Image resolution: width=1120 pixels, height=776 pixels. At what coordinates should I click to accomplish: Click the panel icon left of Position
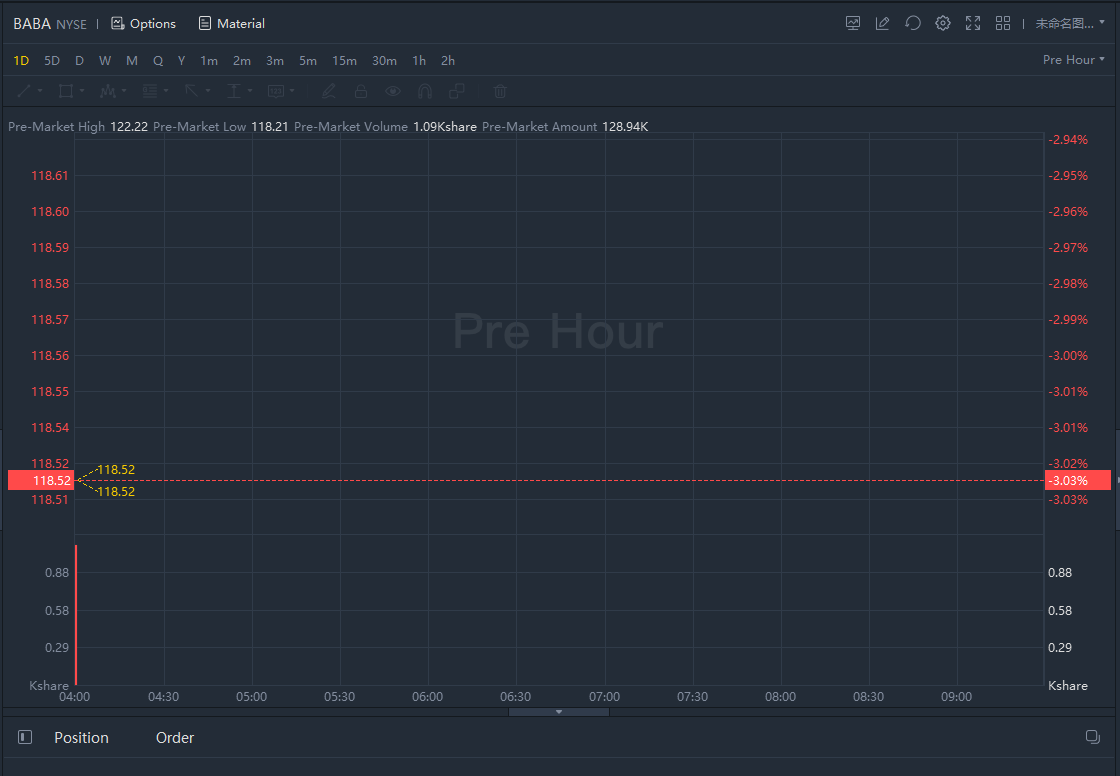point(25,737)
